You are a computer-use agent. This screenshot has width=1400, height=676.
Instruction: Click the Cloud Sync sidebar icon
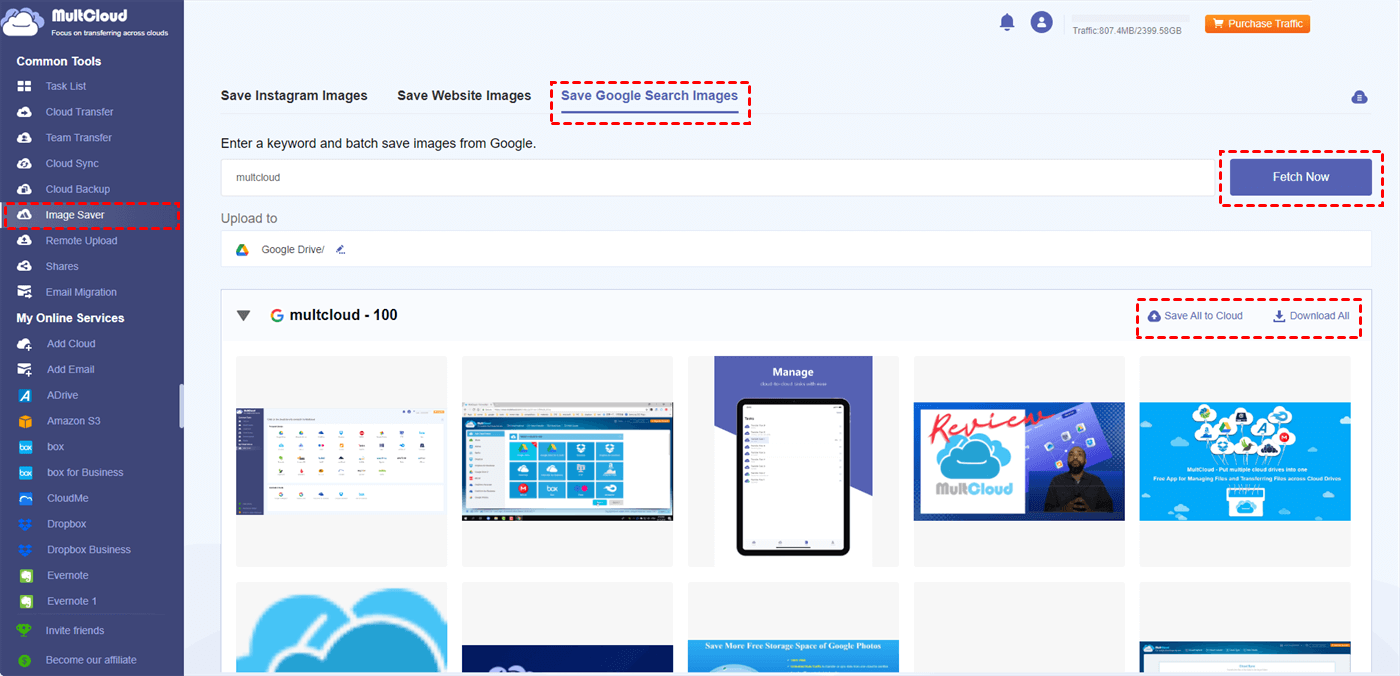25,163
